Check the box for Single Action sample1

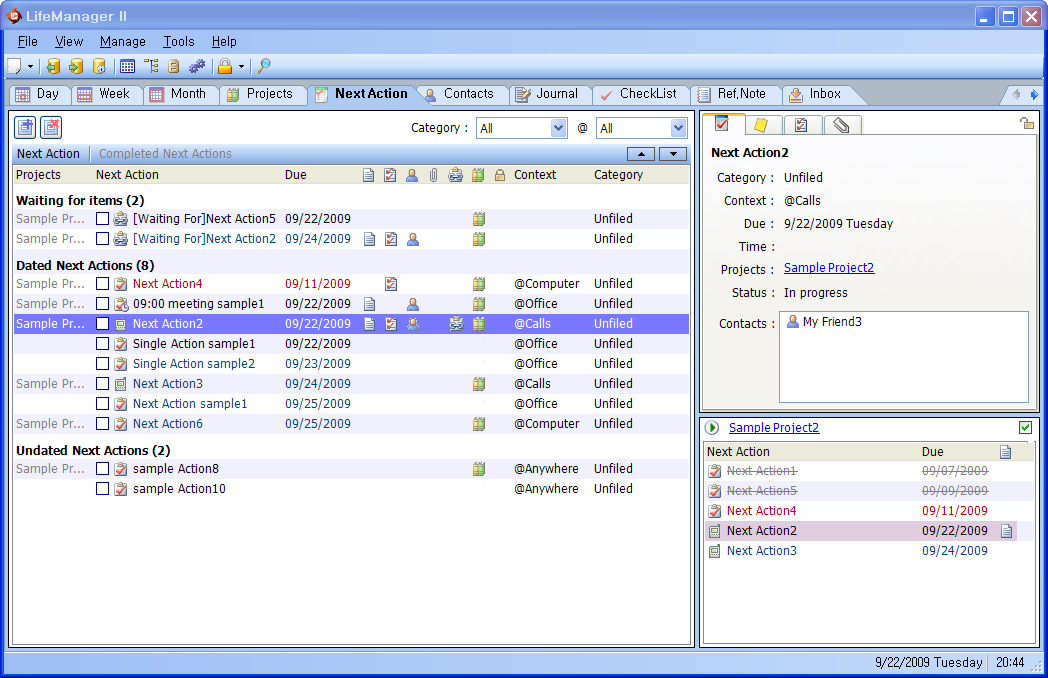pyautogui.click(x=102, y=344)
